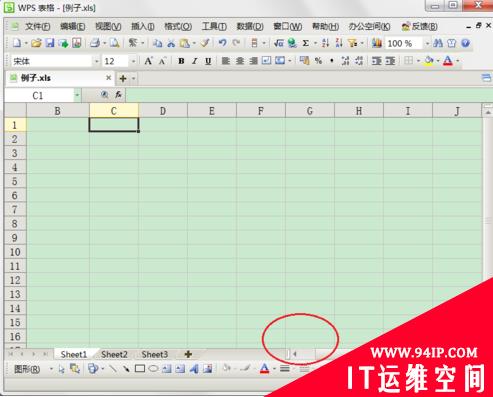493x397 pixels.
Task: Click the AutoSum sigma icon
Action: coord(305,43)
